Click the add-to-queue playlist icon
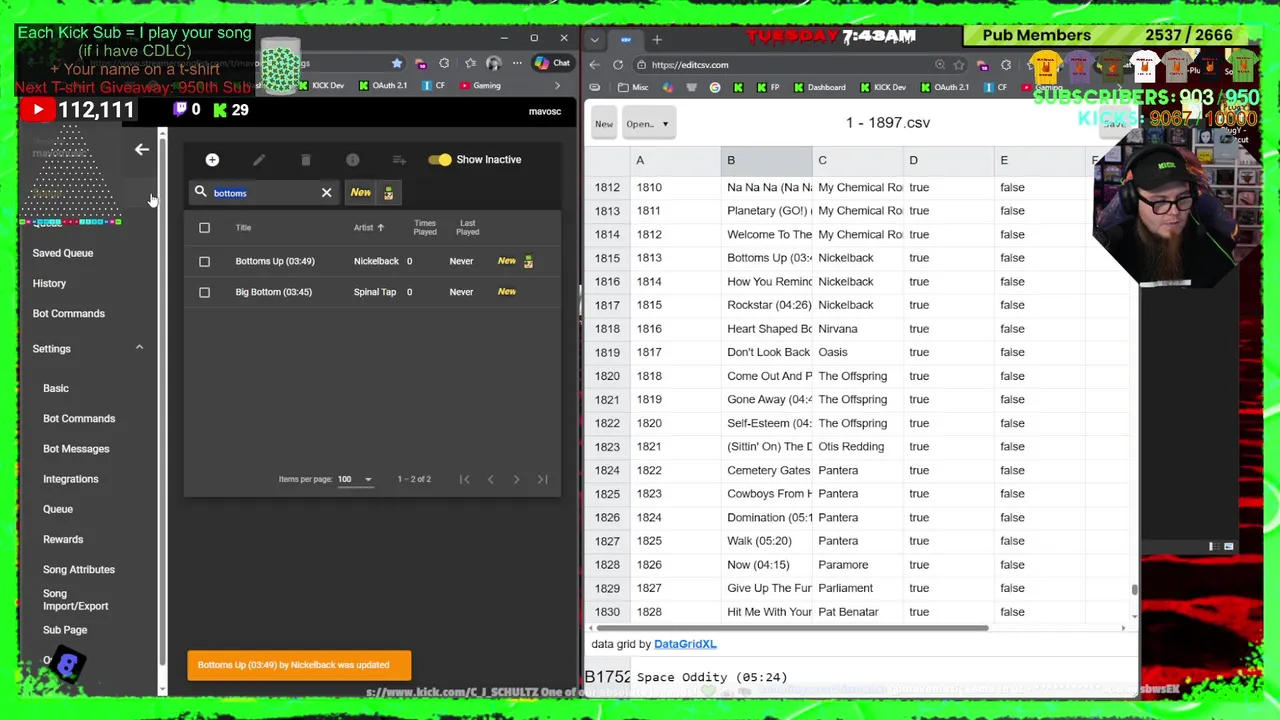The width and height of the screenshot is (1280, 720). tap(399, 160)
